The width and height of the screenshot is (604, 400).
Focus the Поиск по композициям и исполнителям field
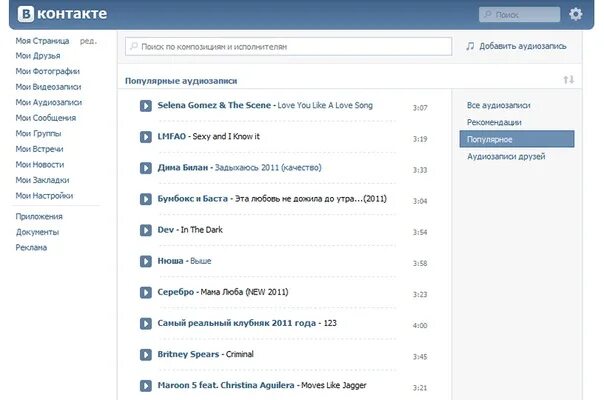(289, 47)
